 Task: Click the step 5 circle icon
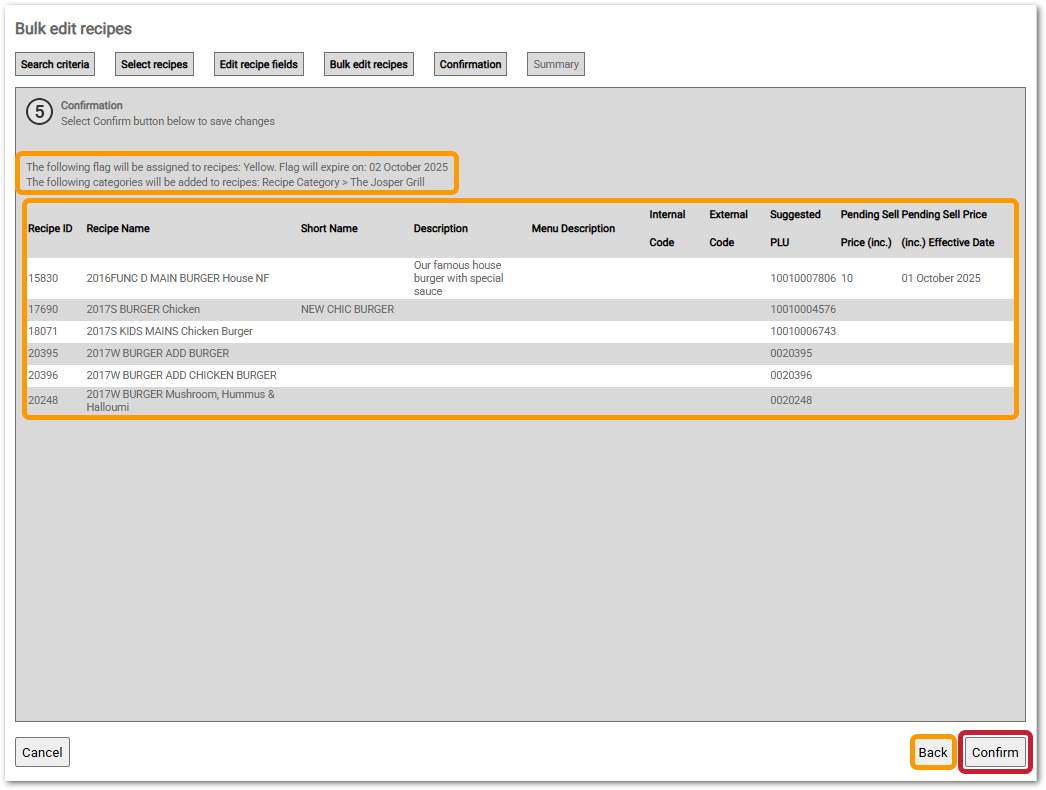click(x=39, y=112)
